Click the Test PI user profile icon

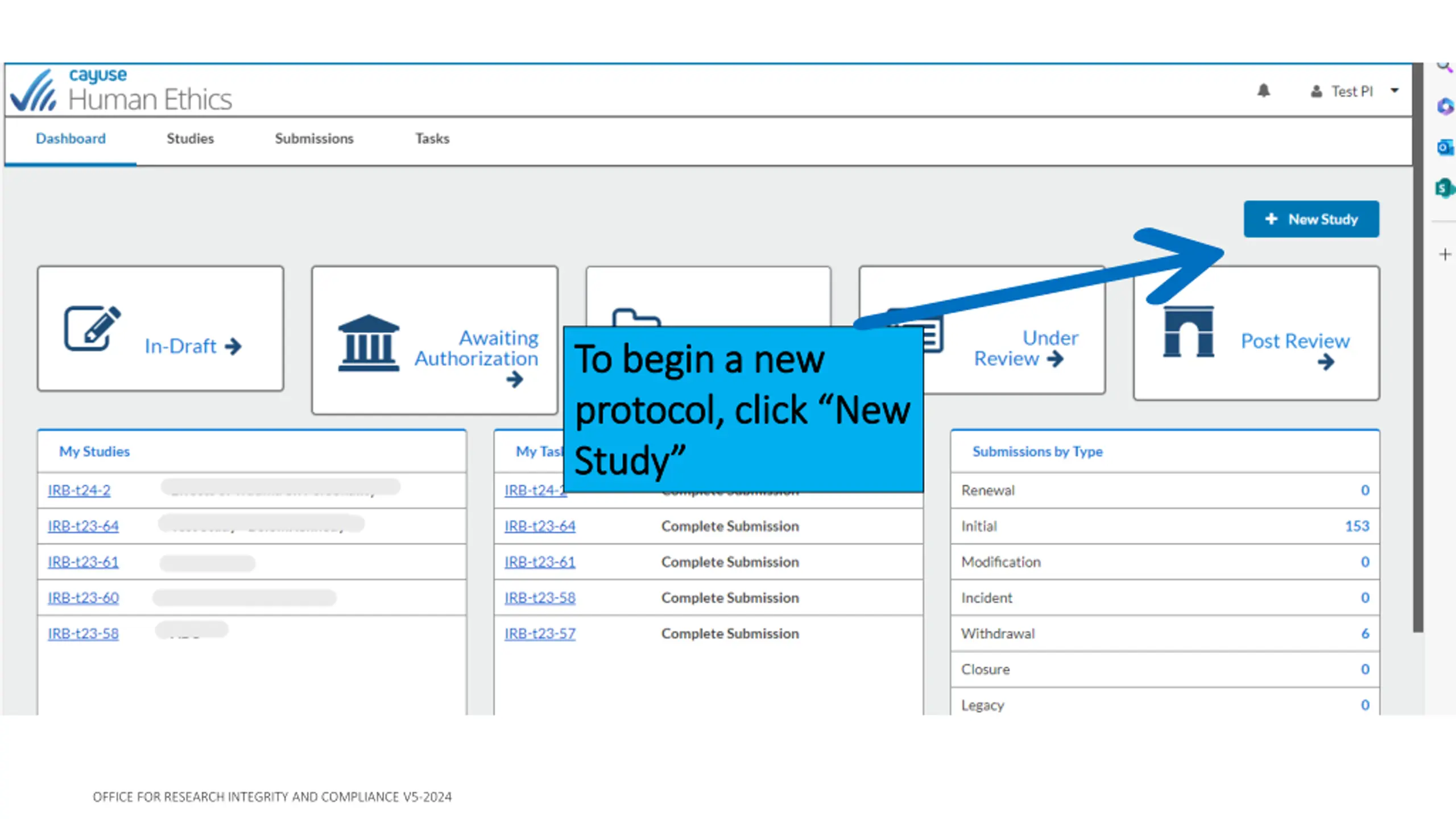(1316, 91)
